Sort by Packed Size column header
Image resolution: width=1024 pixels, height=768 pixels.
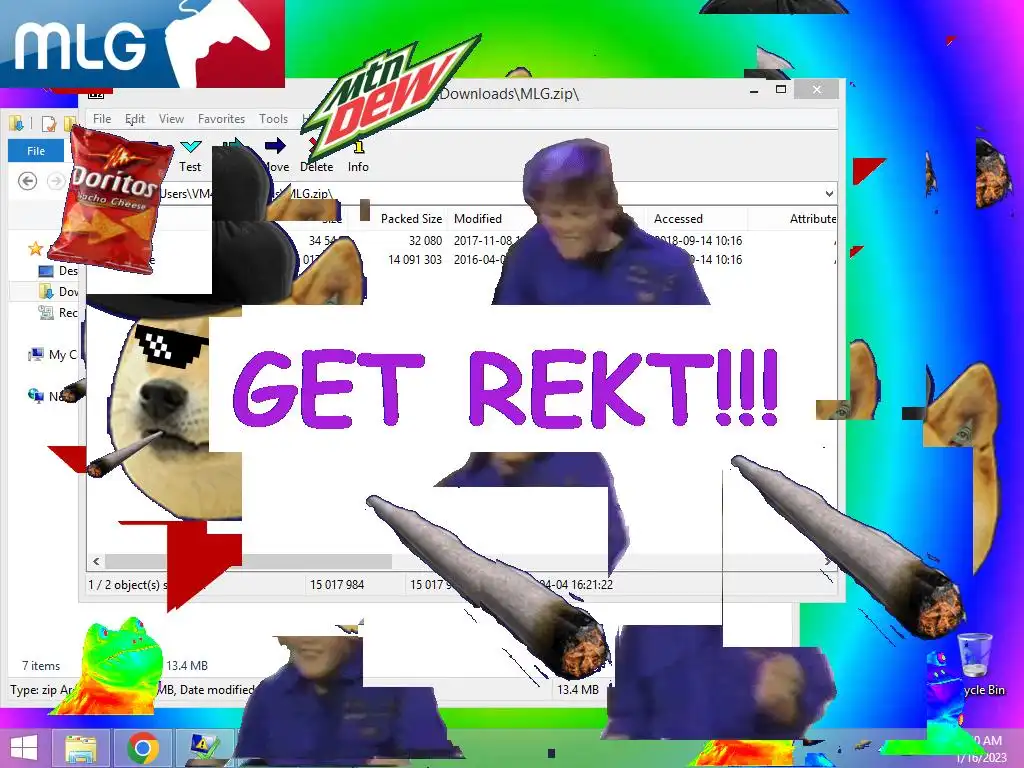point(411,219)
